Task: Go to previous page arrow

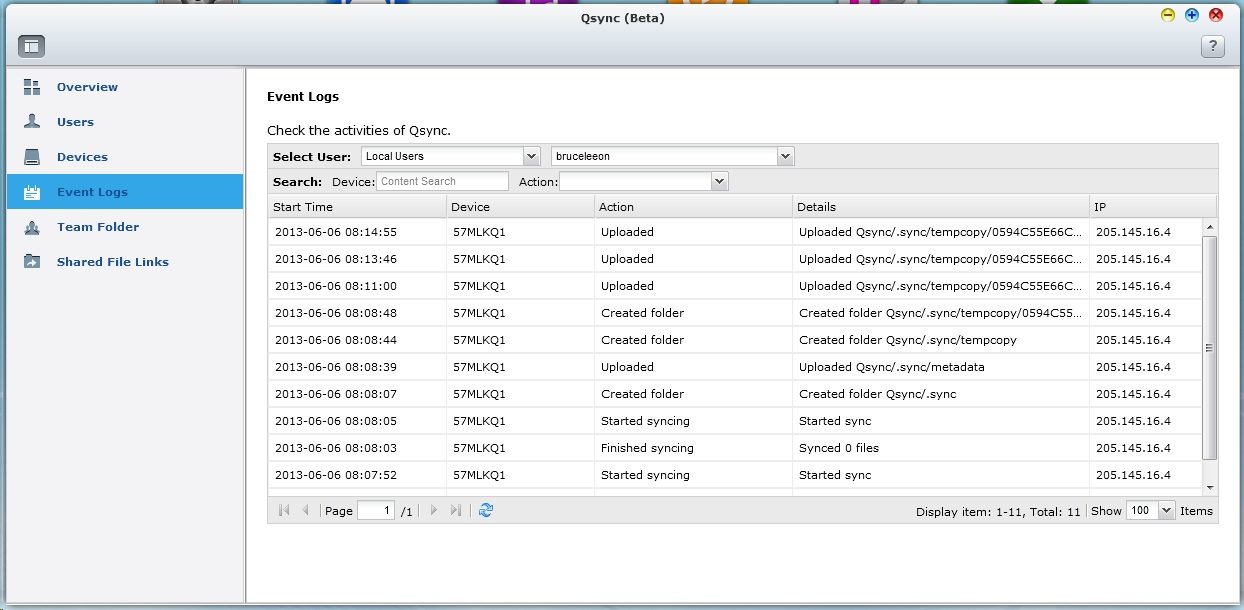Action: [306, 510]
